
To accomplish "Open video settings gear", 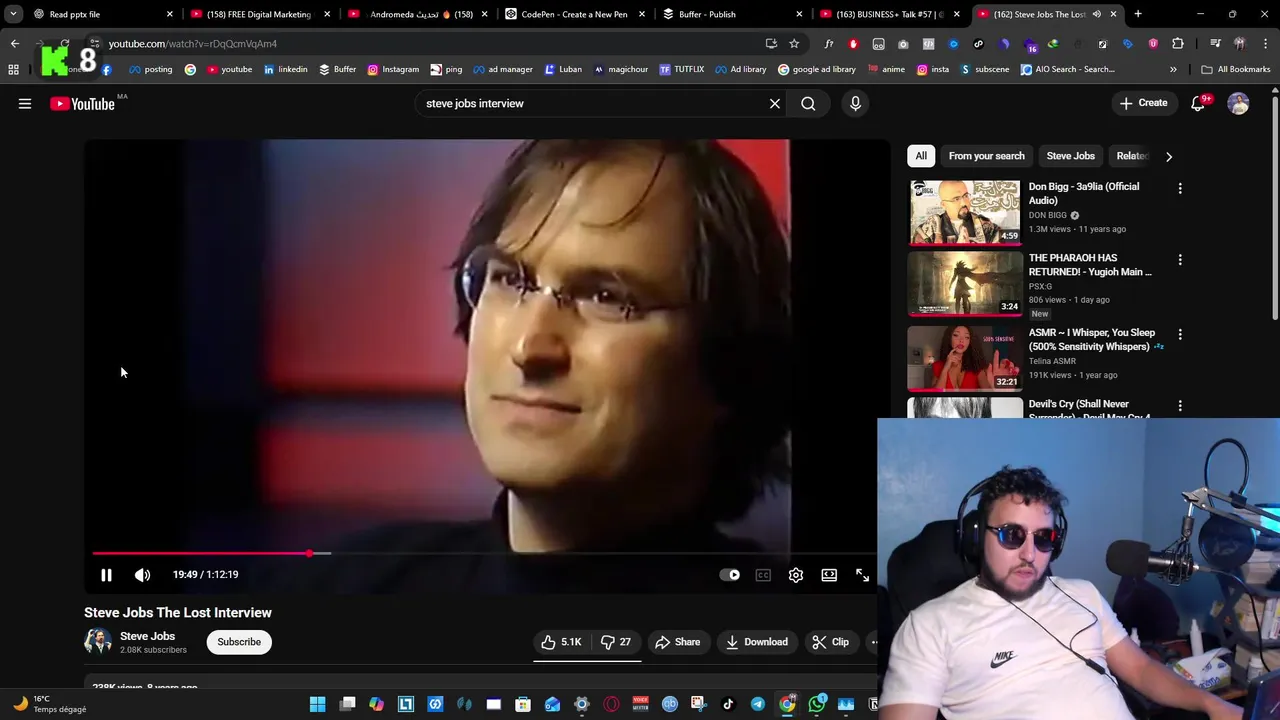I will (x=796, y=575).
